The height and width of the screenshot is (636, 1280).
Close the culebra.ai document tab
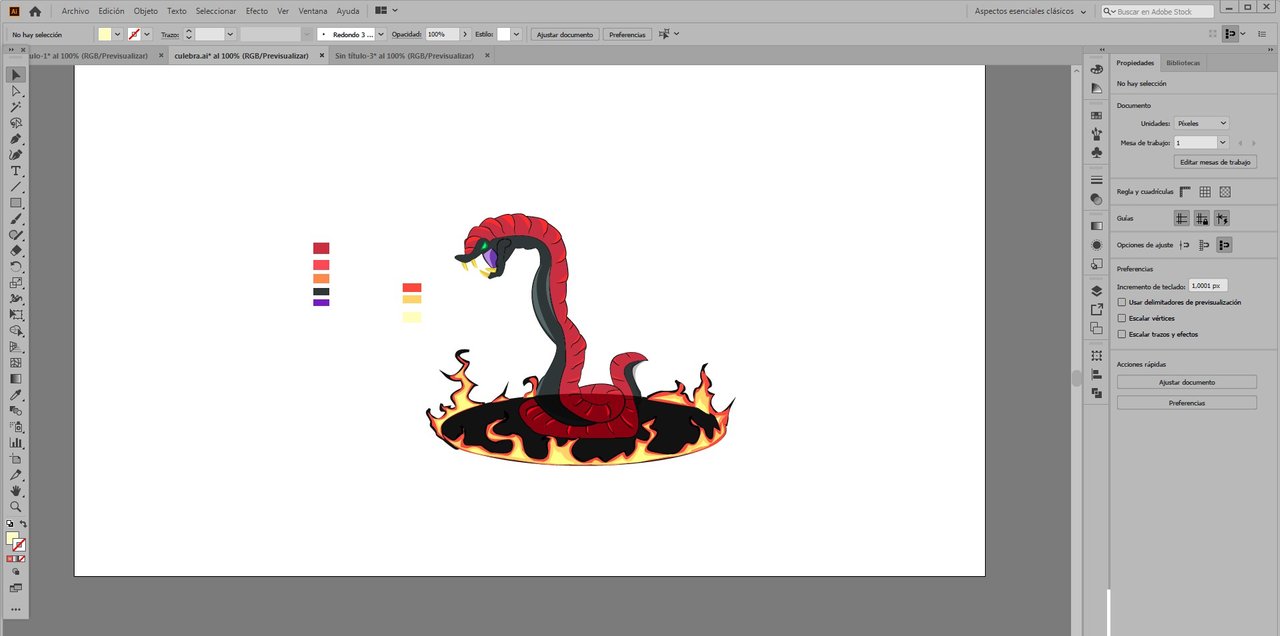322,56
